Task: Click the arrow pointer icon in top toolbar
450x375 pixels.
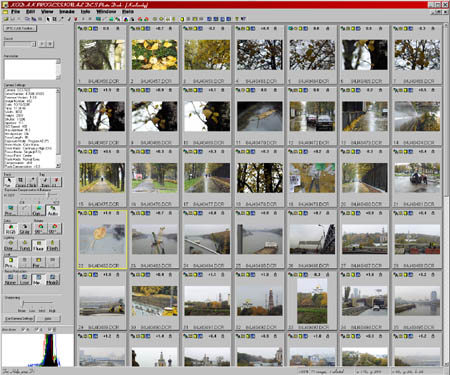Action: pos(48,19)
